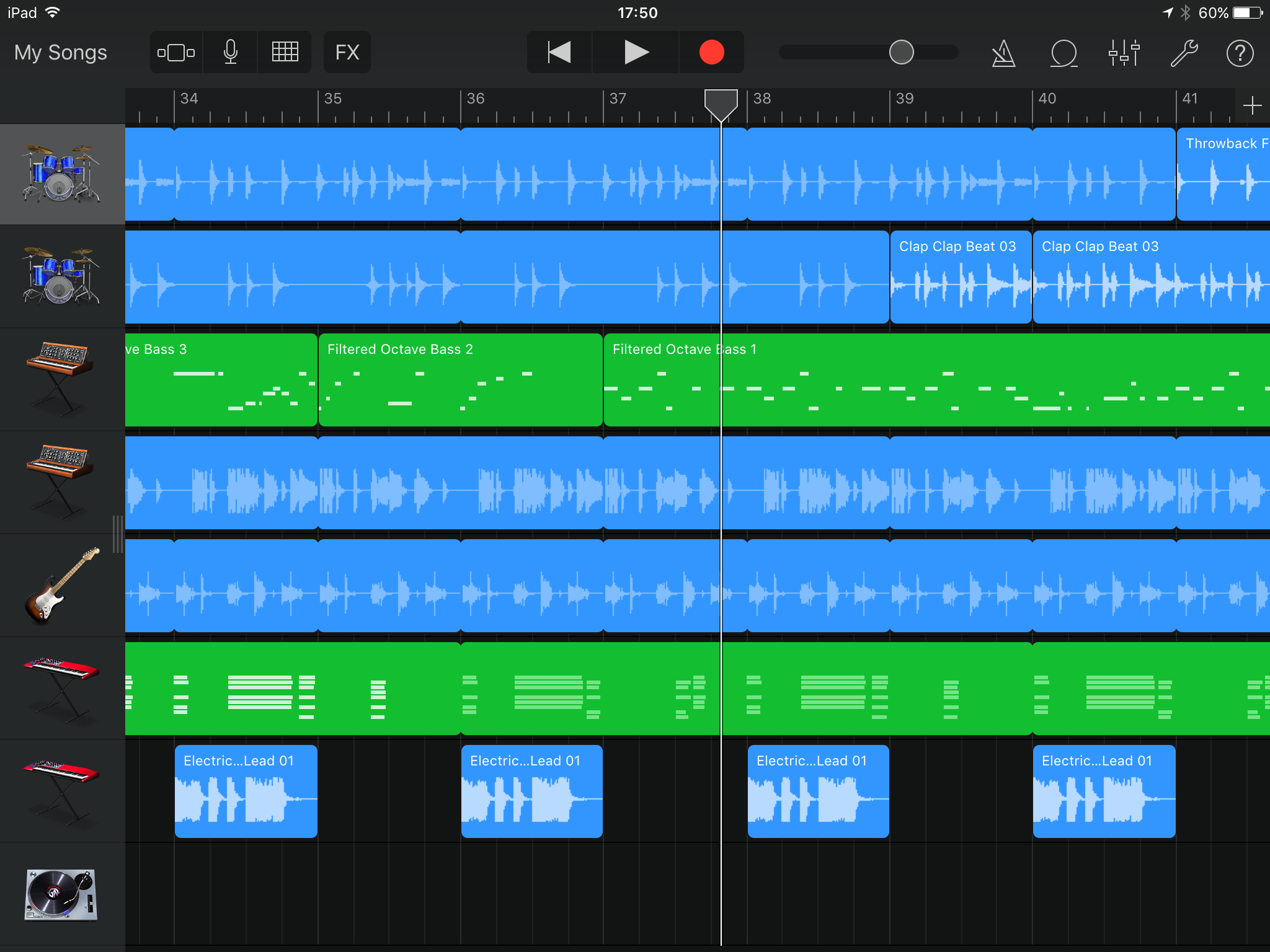Image resolution: width=1270 pixels, height=952 pixels.
Task: Select the second analog synth track header
Action: click(x=62, y=483)
